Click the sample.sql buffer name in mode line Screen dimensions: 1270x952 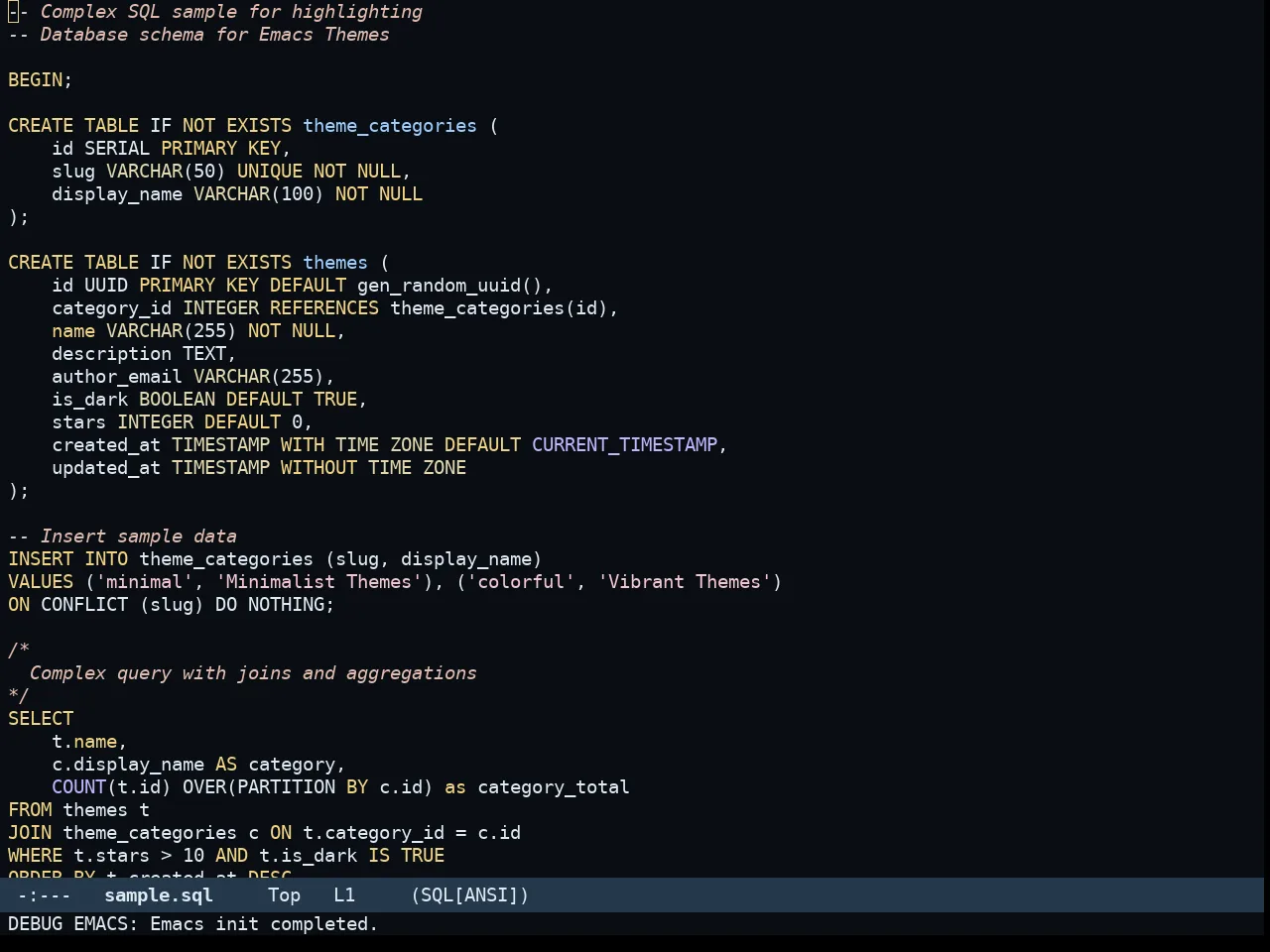pos(159,895)
